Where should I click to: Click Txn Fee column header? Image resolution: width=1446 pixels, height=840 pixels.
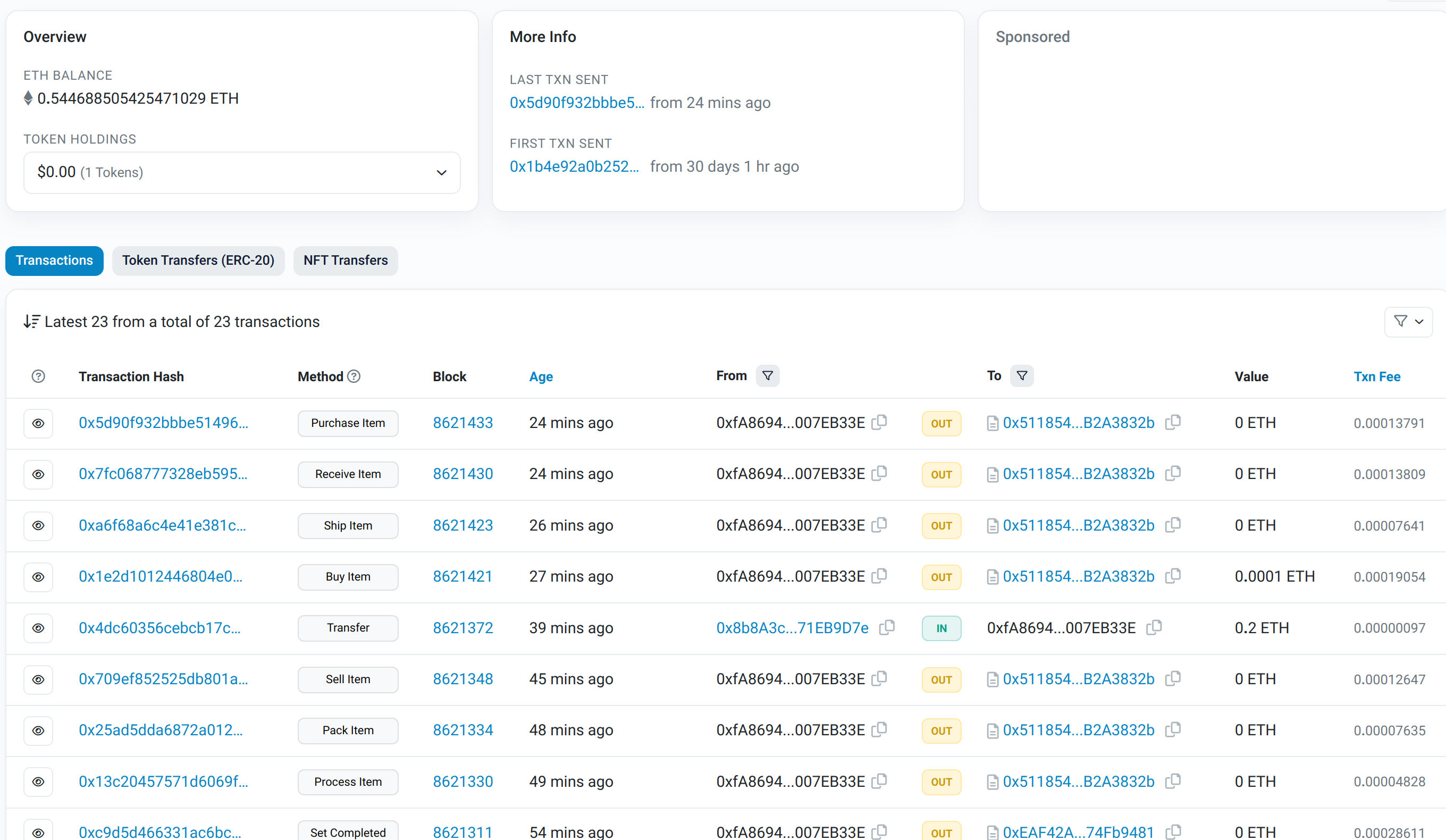point(1376,376)
